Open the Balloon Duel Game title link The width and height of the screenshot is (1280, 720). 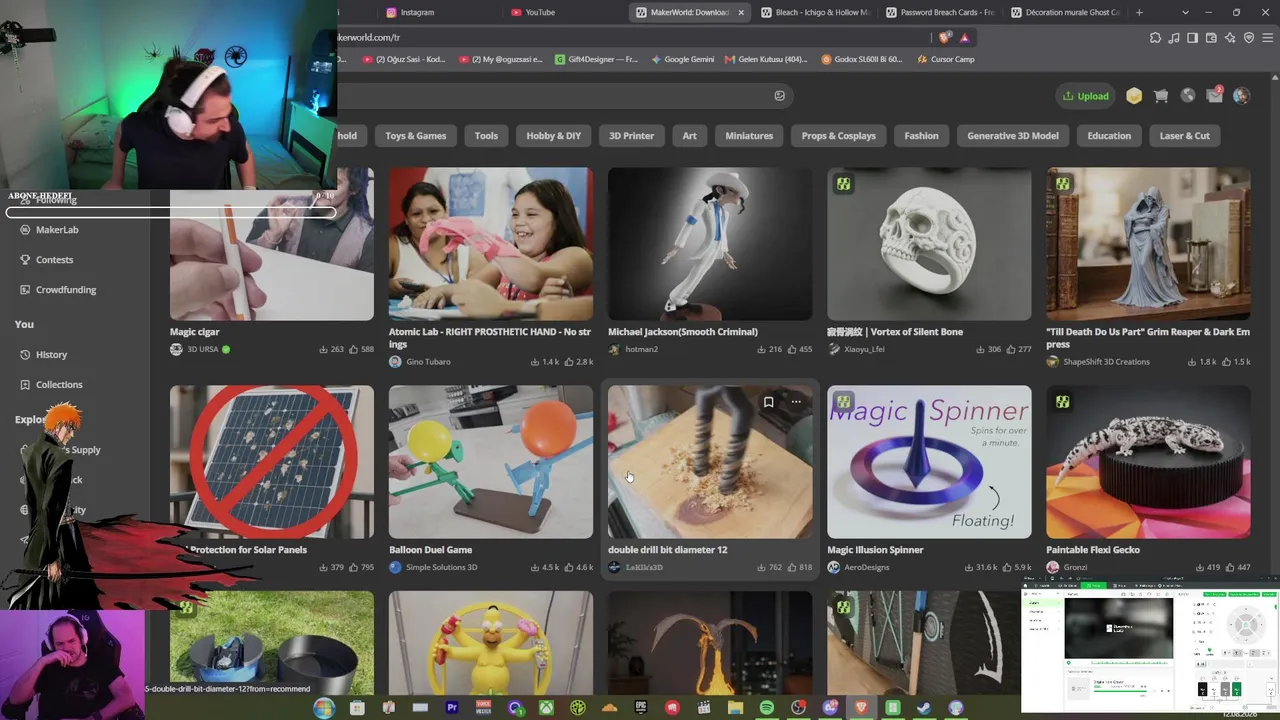[430, 550]
